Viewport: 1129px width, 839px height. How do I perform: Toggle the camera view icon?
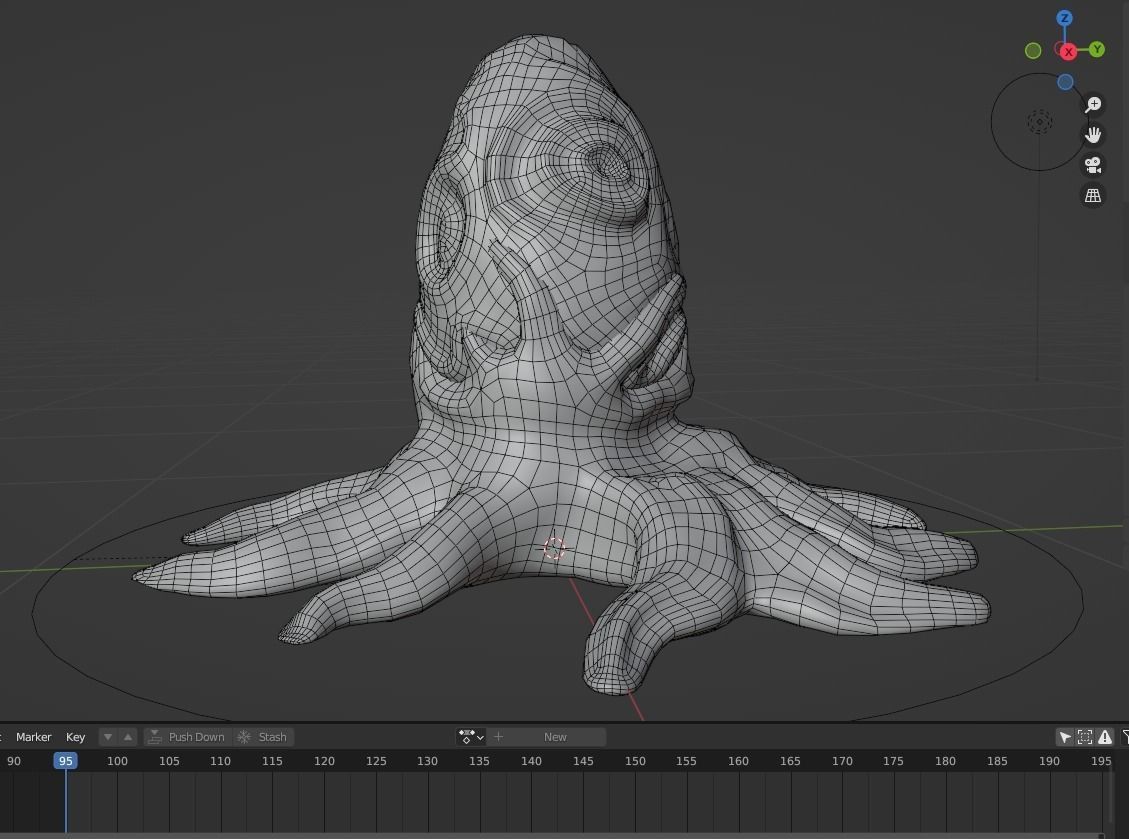coord(1093,165)
